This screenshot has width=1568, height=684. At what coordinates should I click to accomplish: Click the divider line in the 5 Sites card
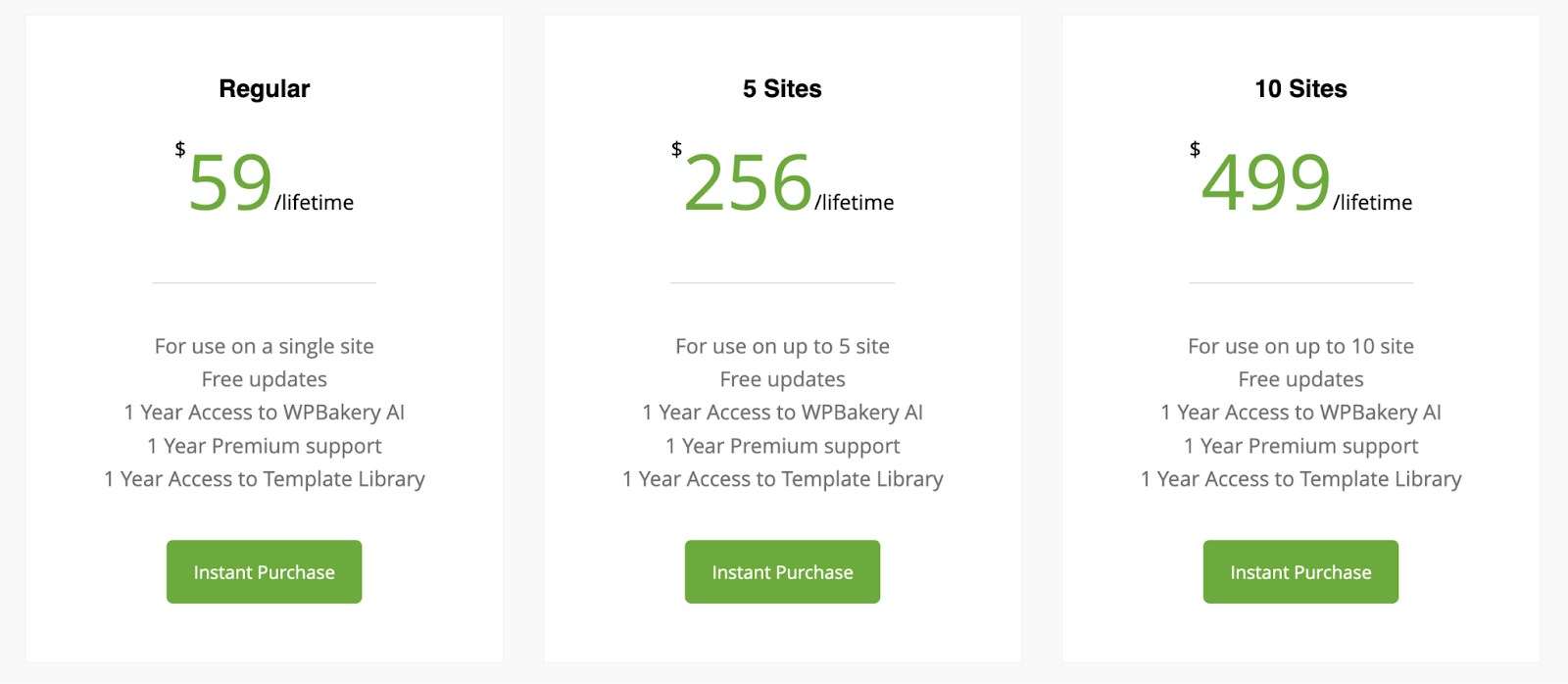click(x=781, y=283)
